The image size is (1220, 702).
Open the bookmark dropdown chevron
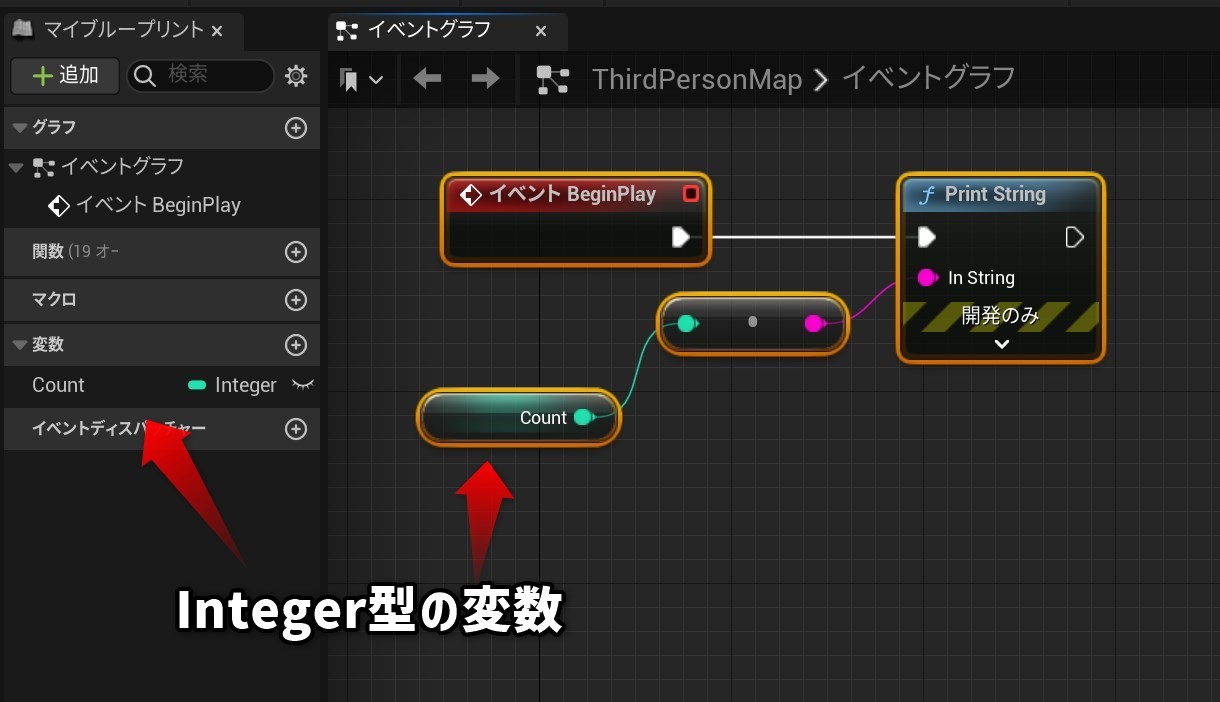[376, 78]
